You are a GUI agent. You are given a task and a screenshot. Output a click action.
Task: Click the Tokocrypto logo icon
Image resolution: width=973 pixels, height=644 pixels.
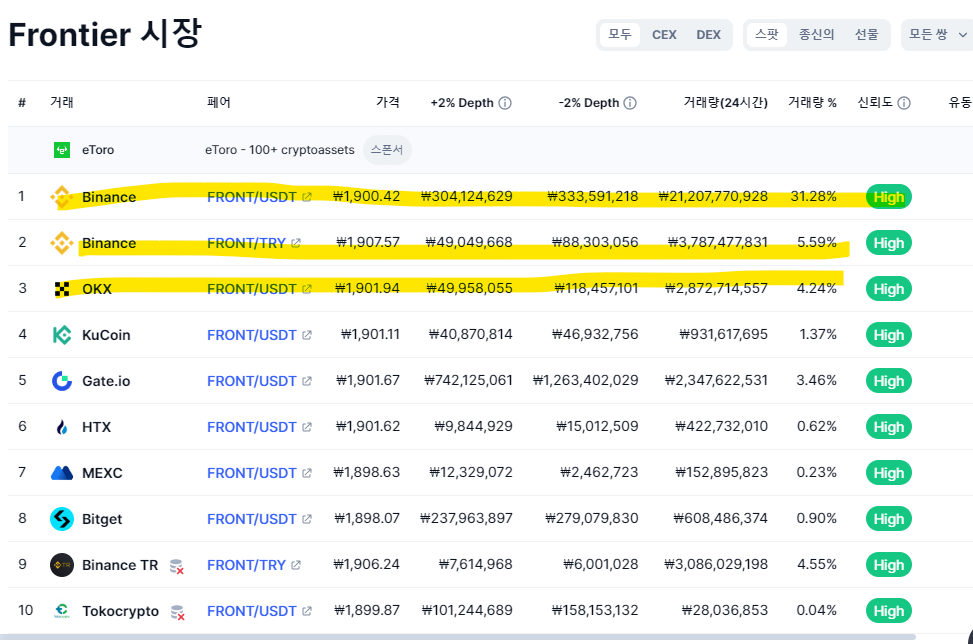pos(62,611)
